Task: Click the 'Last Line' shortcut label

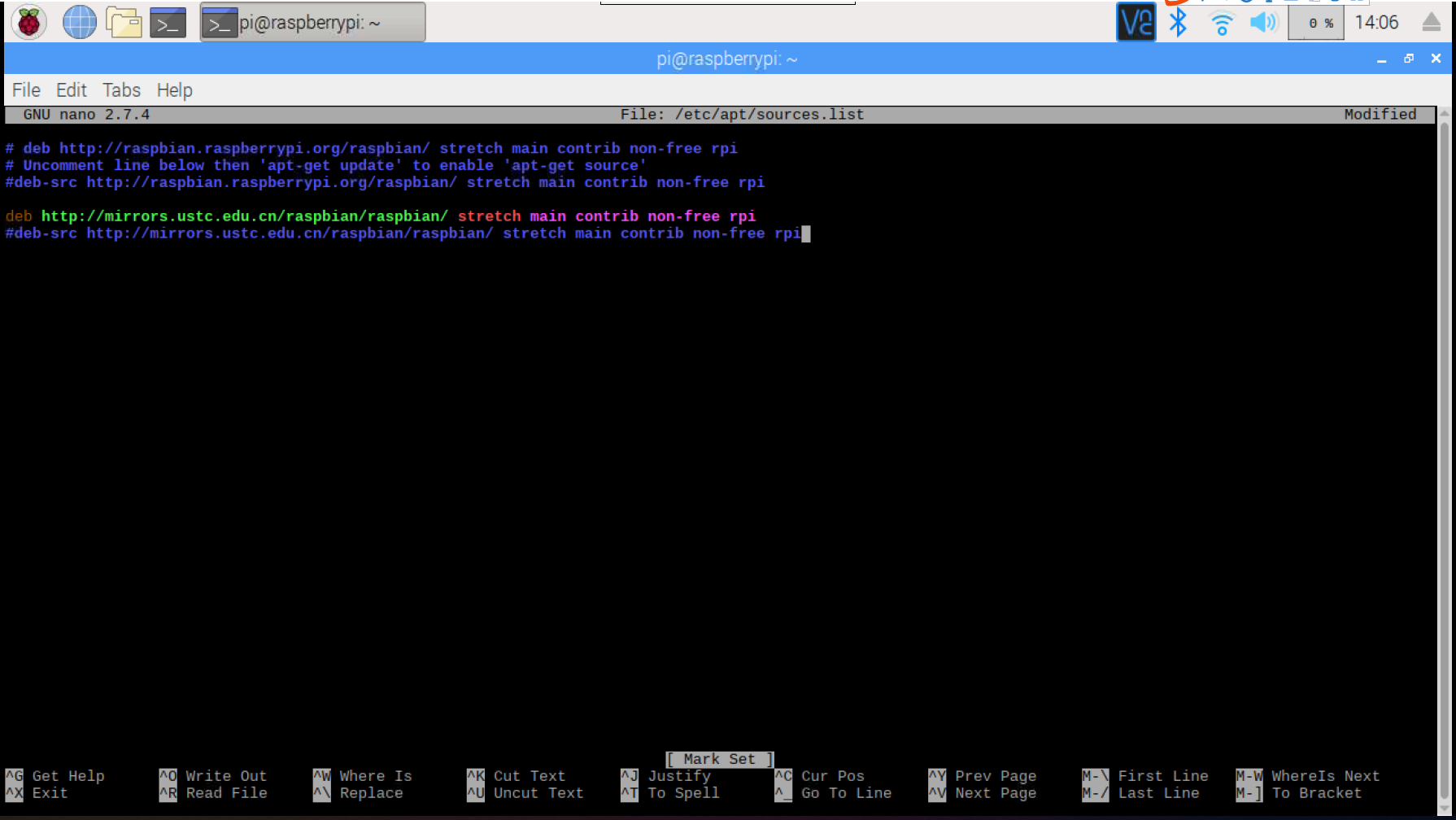Action: [1158, 793]
